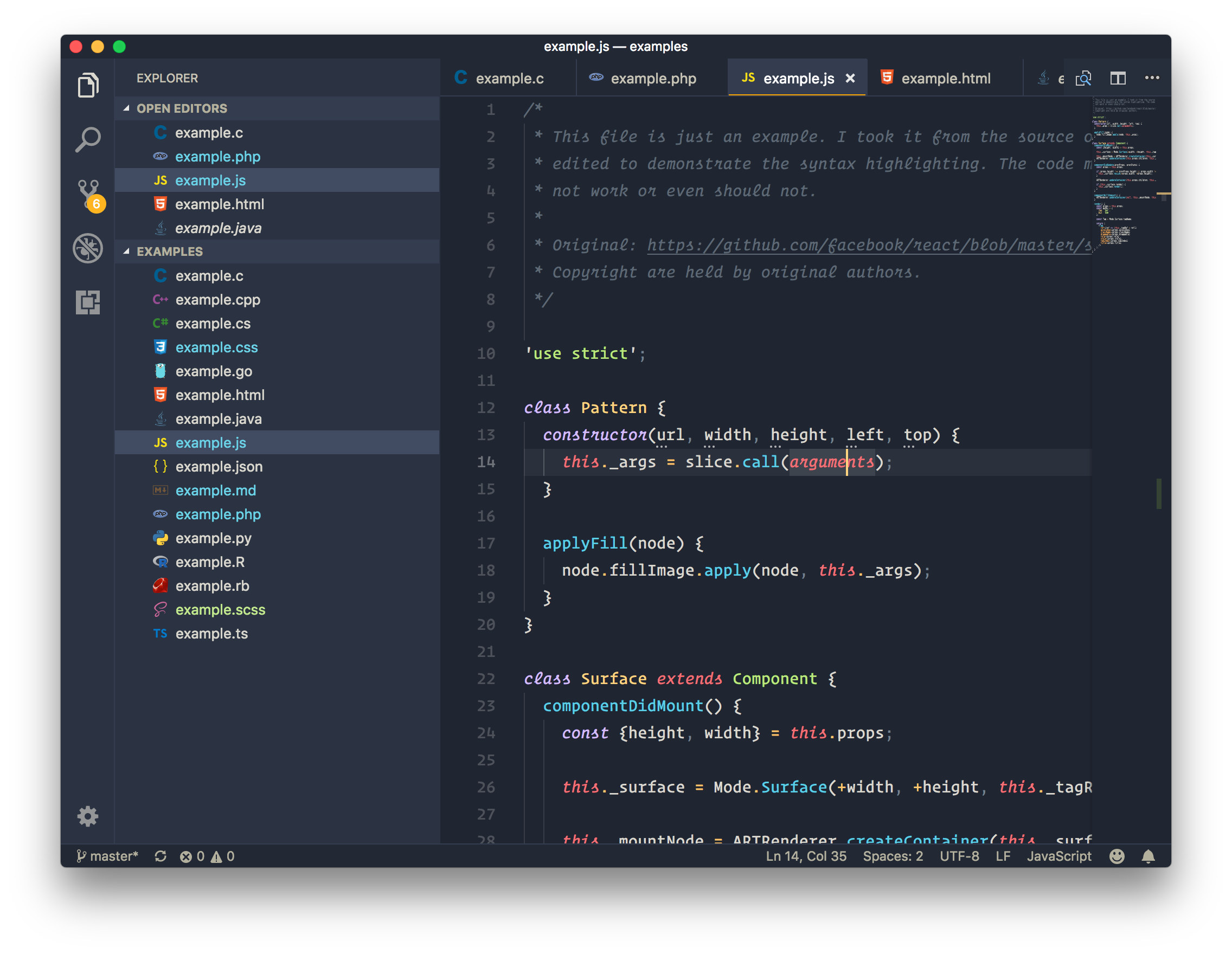Switch to the example.php tab

(x=653, y=79)
